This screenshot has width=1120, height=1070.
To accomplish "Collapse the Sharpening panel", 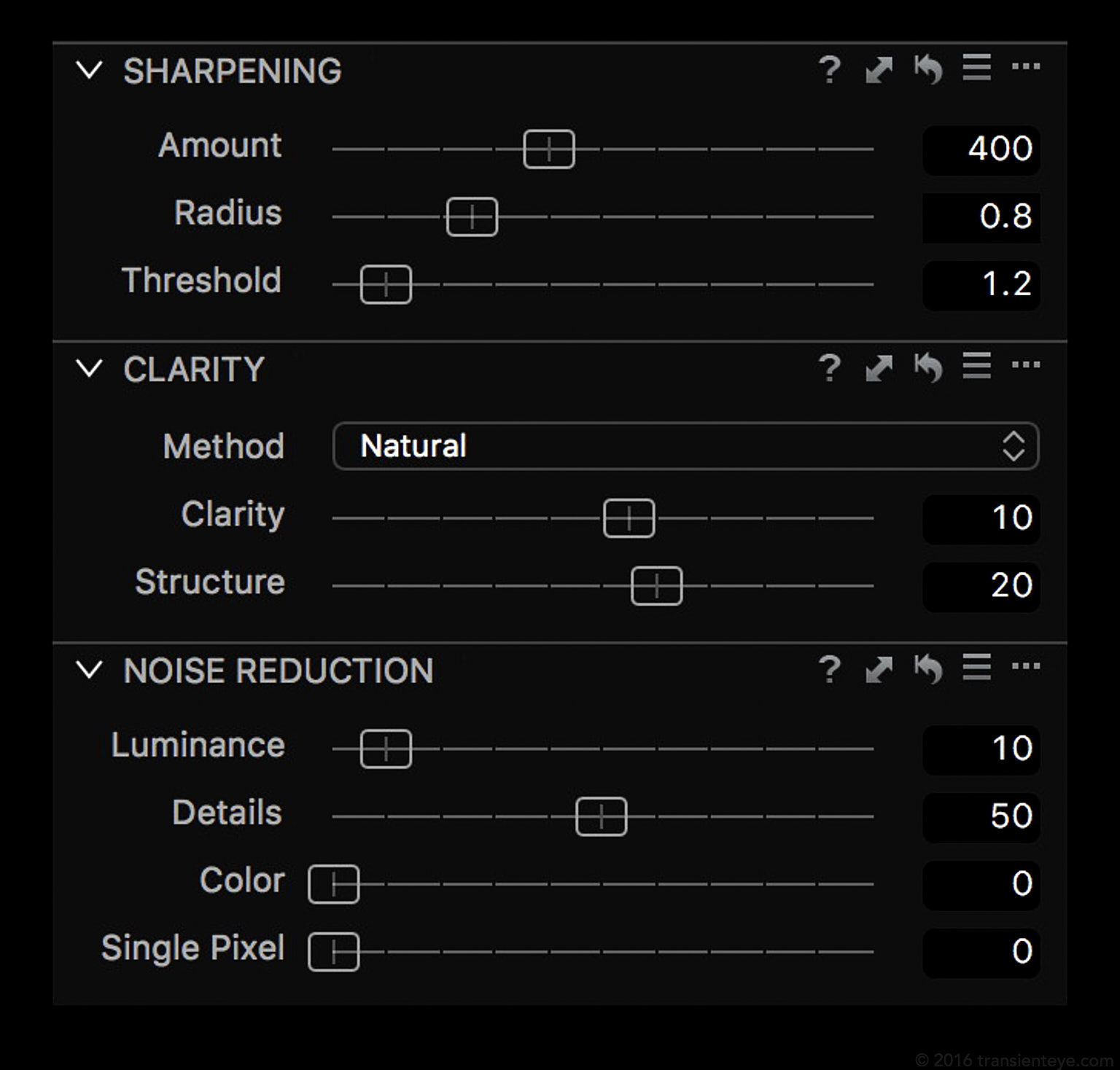I will [x=89, y=70].
